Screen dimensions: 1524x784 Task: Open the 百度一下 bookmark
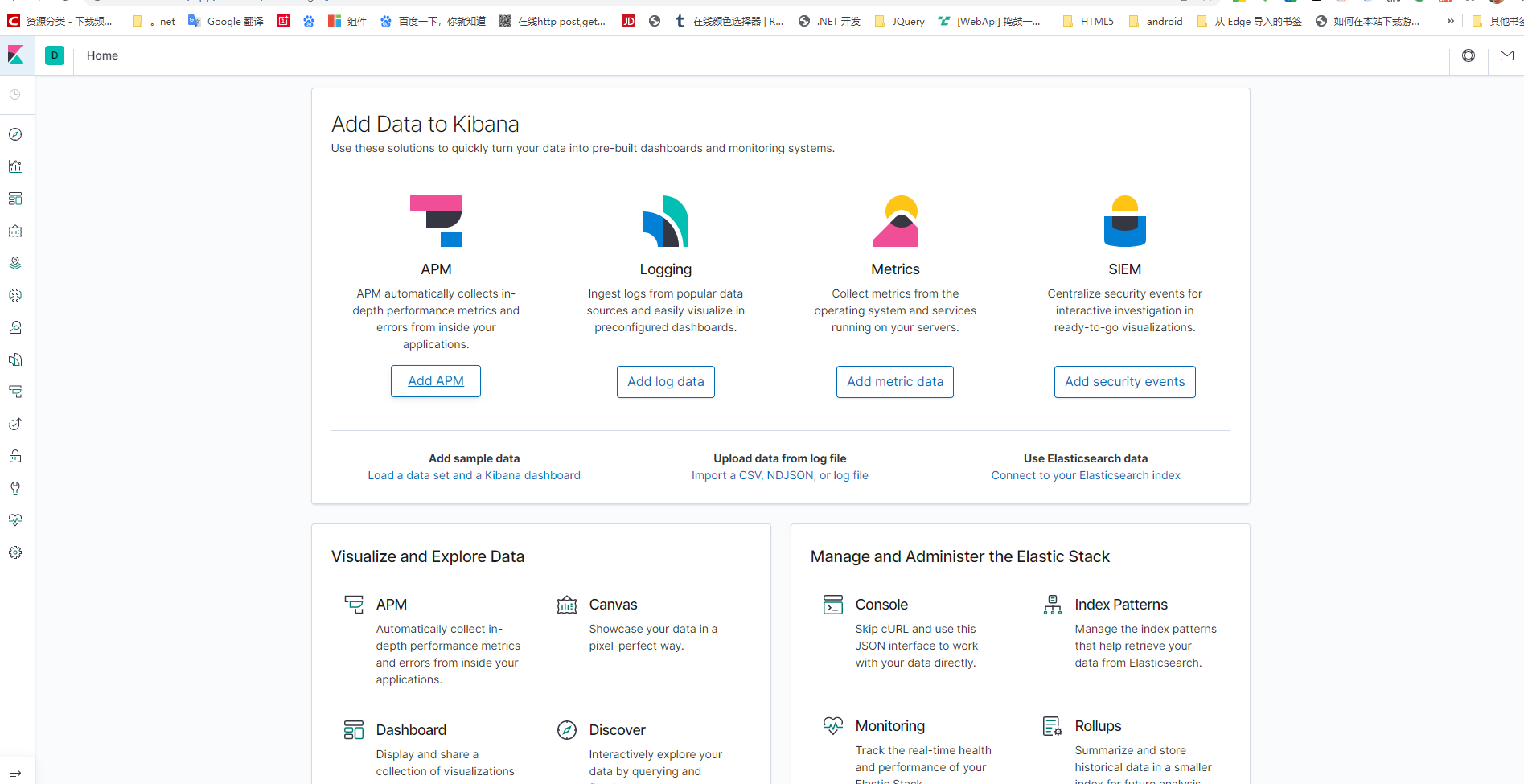433,21
